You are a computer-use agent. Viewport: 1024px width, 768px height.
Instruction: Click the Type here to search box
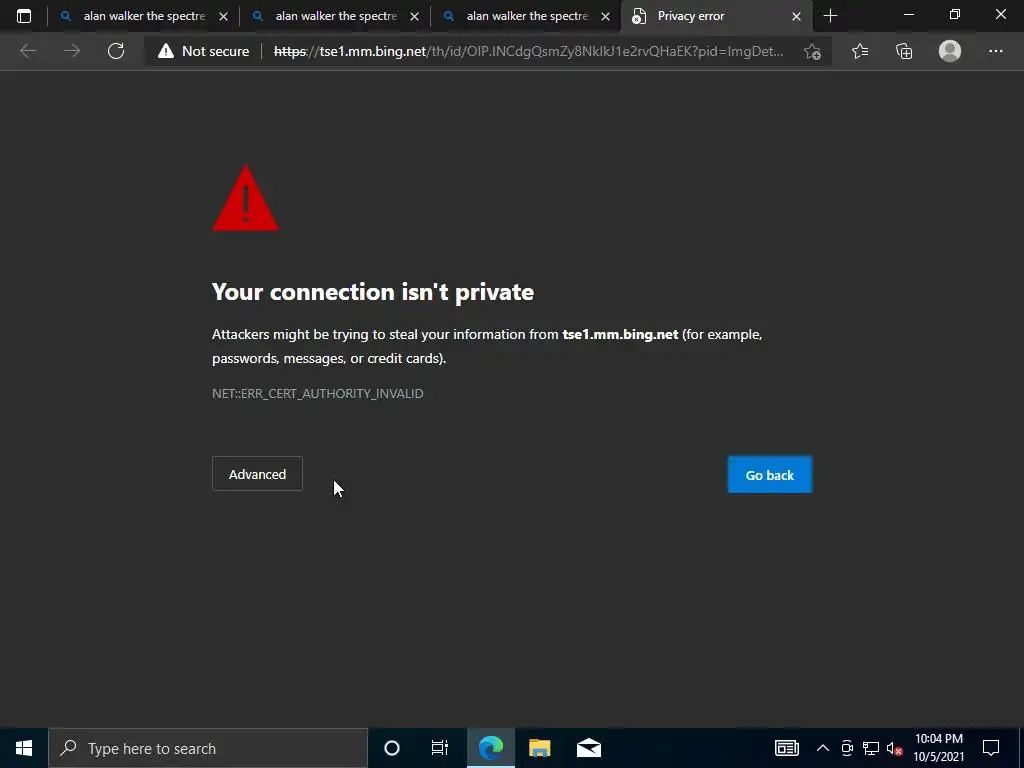[208, 748]
